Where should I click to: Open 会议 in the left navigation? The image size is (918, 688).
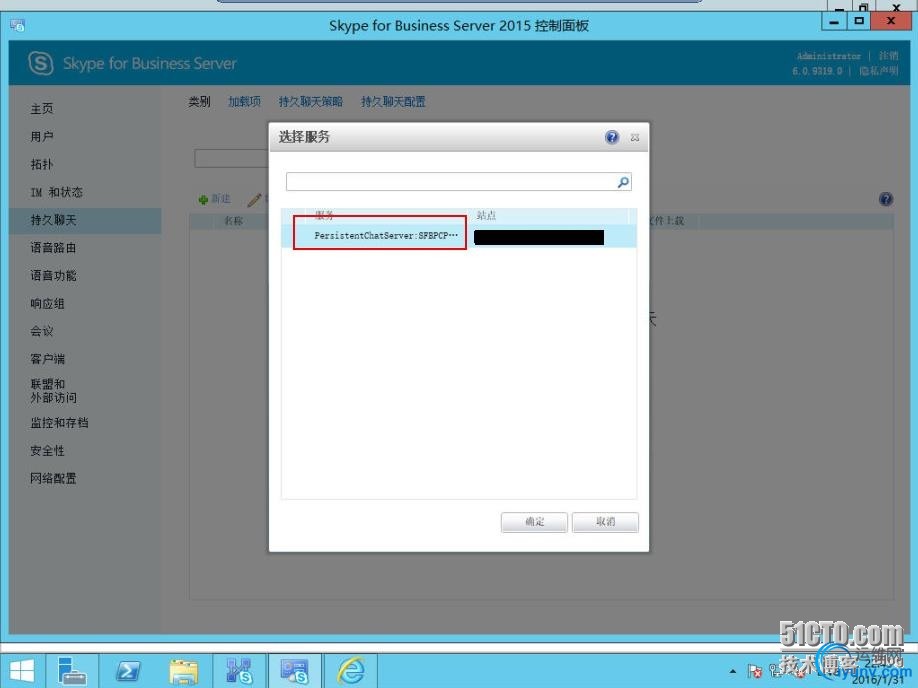coord(42,331)
